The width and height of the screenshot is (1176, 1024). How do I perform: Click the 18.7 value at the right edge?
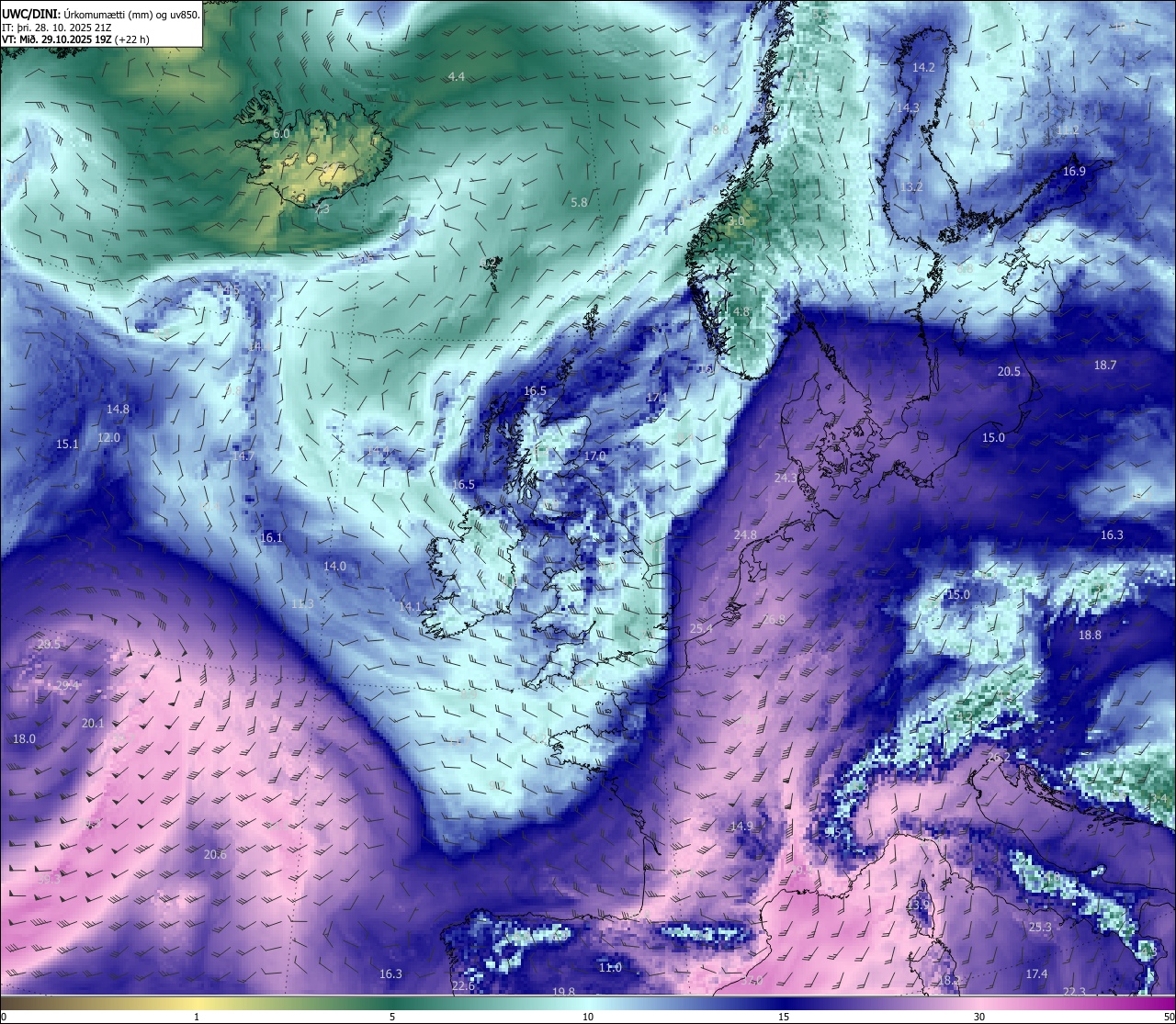point(1105,366)
